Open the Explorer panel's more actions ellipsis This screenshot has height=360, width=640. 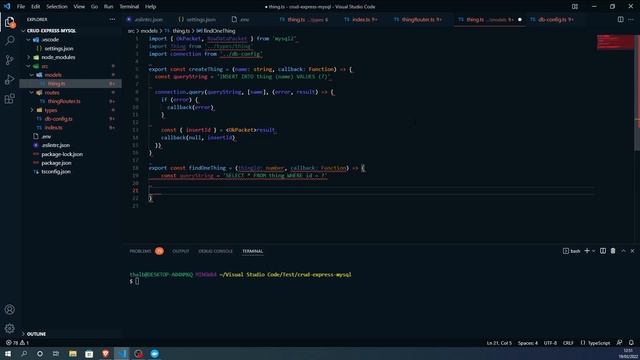pyautogui.click(x=112, y=19)
